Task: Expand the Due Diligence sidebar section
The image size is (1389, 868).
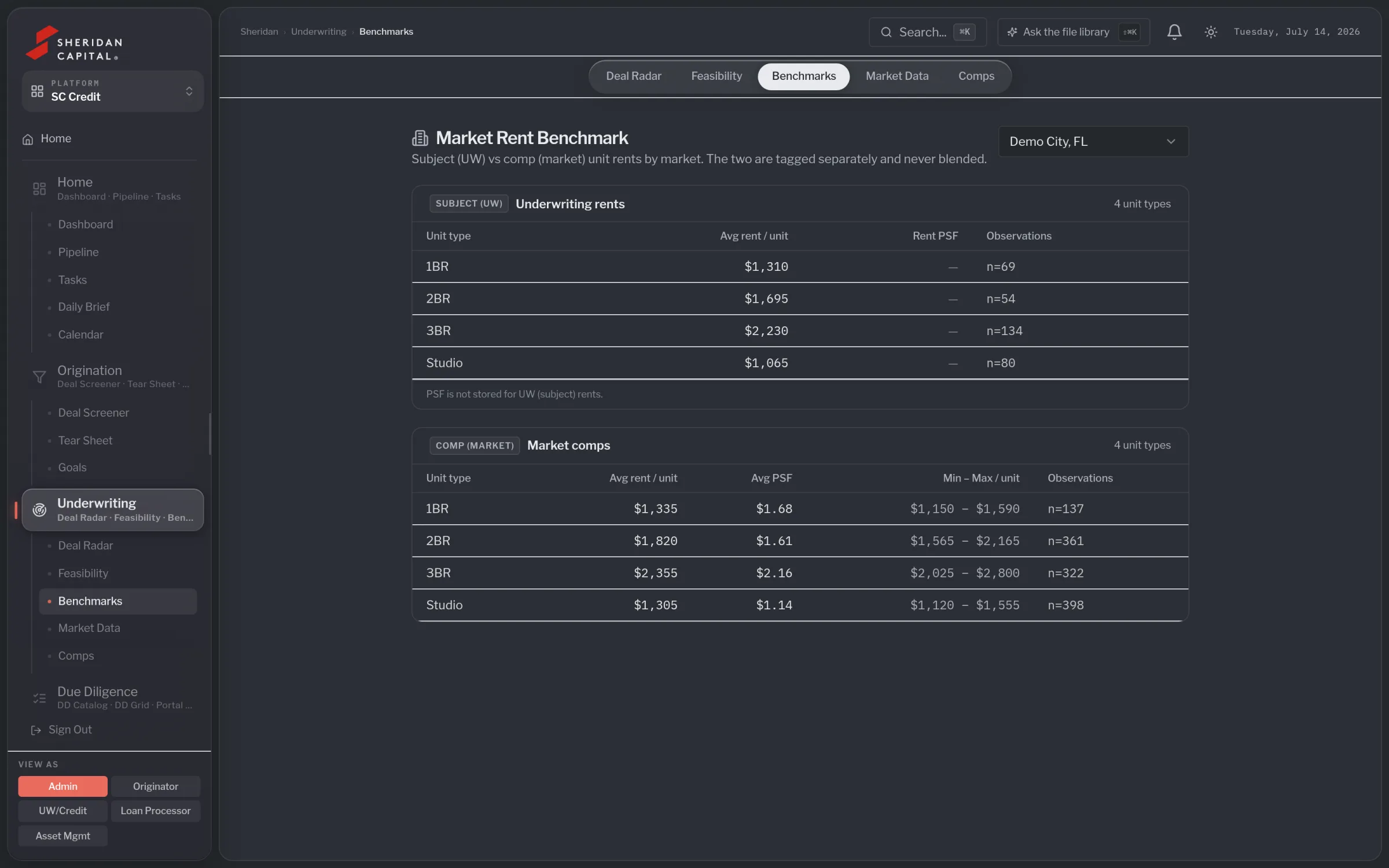Action: pyautogui.click(x=112, y=697)
